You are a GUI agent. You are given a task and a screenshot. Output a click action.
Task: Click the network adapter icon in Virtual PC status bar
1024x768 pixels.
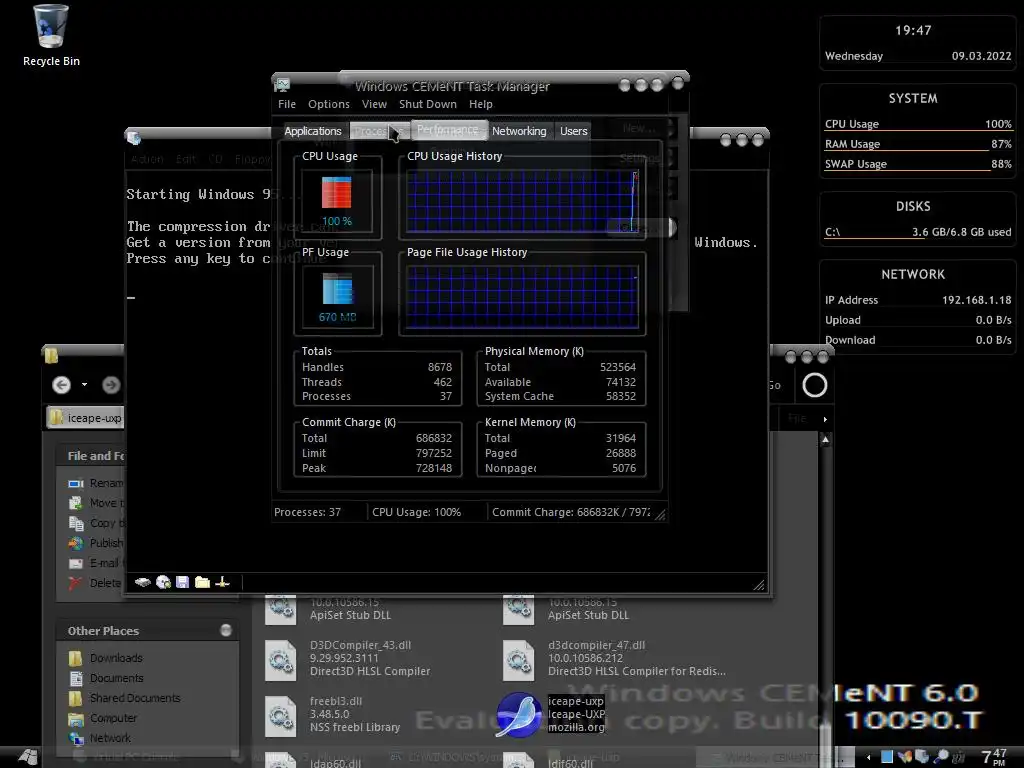[x=222, y=582]
